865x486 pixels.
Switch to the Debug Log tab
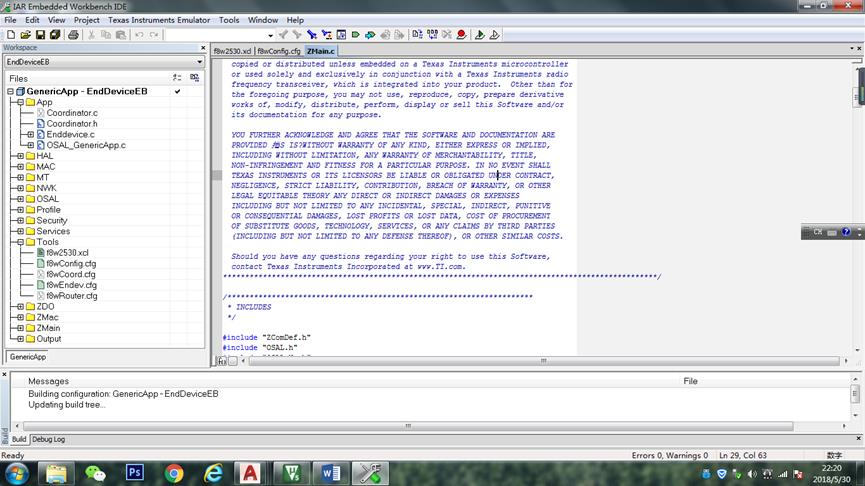[x=48, y=439]
